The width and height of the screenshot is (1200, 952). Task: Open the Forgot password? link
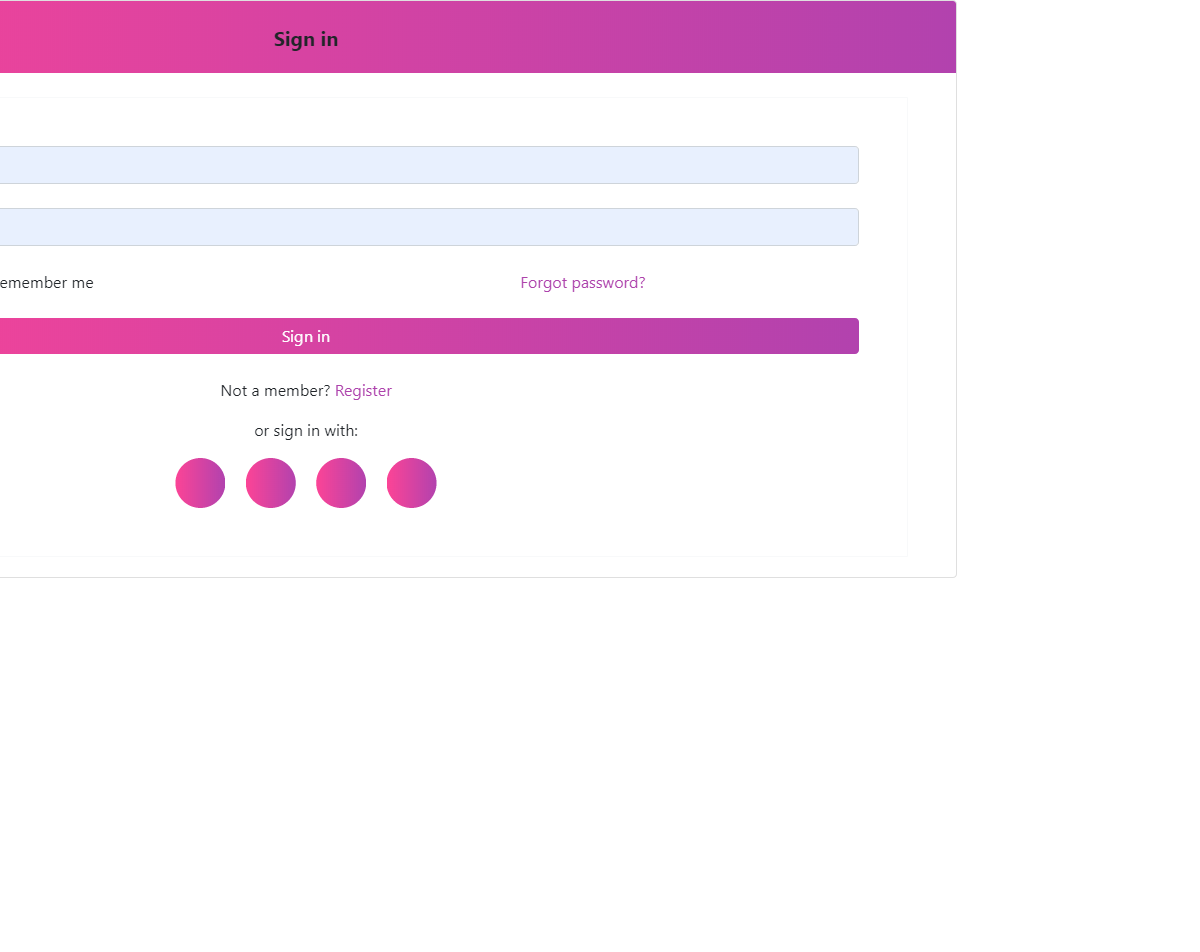point(582,283)
